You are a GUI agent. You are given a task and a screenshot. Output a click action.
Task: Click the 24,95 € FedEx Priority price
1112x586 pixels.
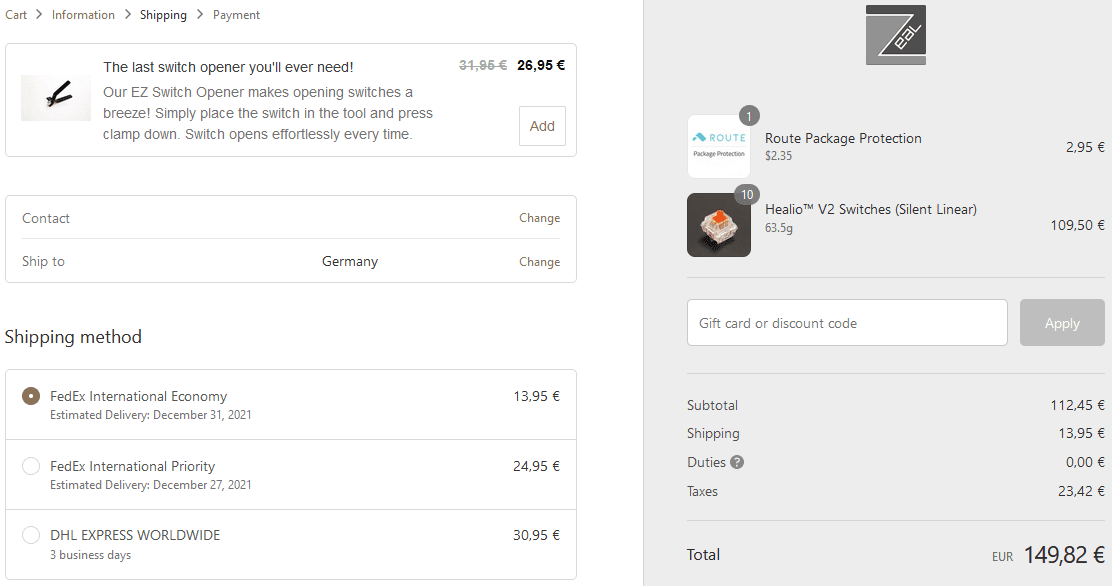coord(536,466)
